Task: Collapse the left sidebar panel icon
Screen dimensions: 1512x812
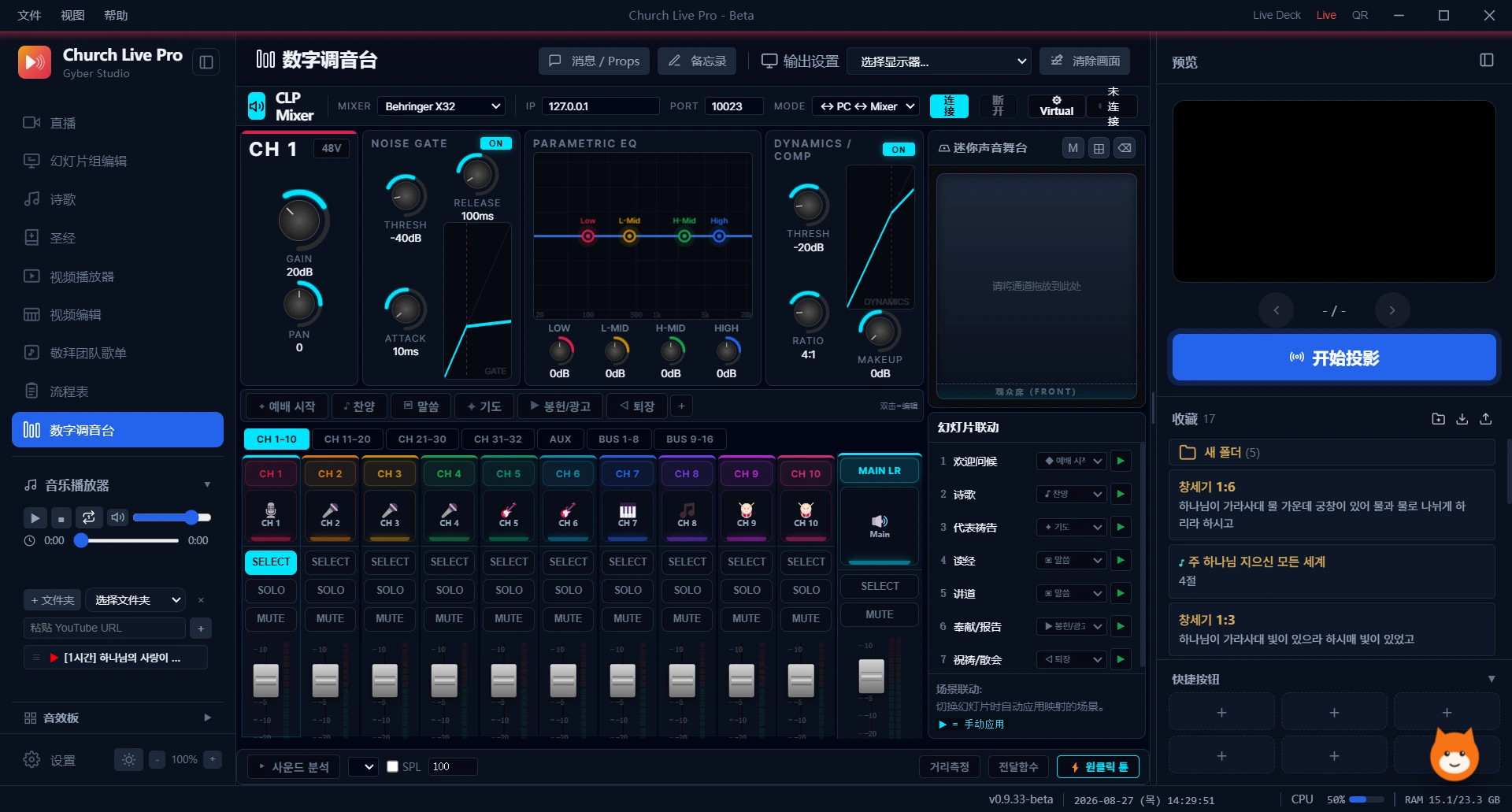Action: pos(206,62)
